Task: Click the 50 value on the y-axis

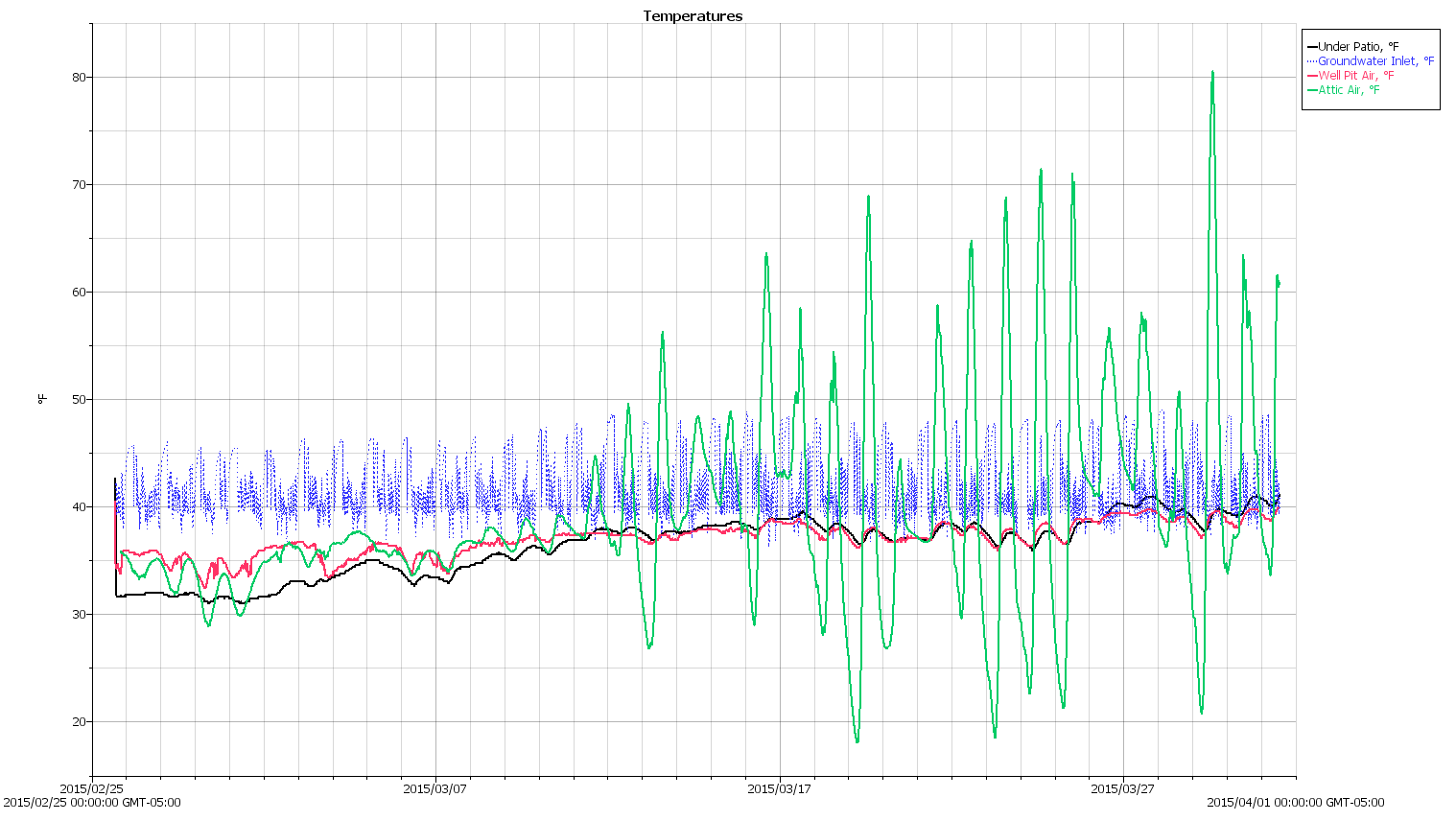Action: click(x=76, y=399)
